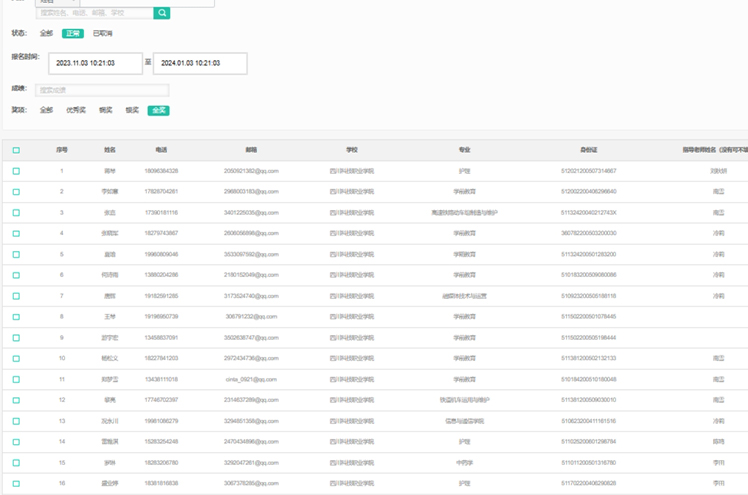748x495 pixels.
Task: Filter awards by 铜奖
Action: [105, 110]
